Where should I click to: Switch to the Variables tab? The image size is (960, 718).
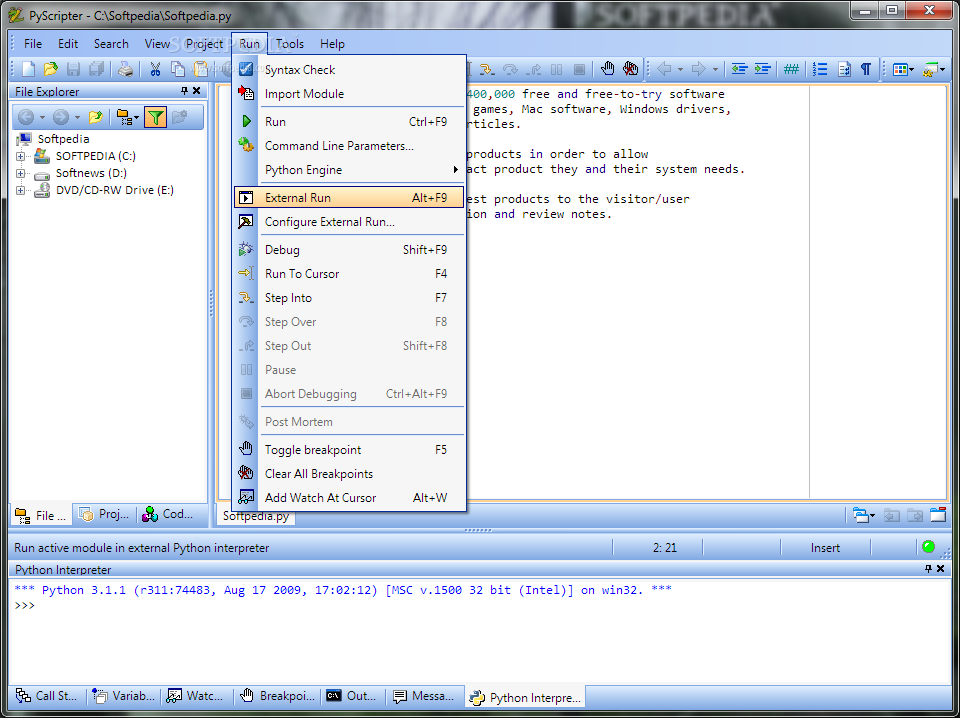coord(123,696)
